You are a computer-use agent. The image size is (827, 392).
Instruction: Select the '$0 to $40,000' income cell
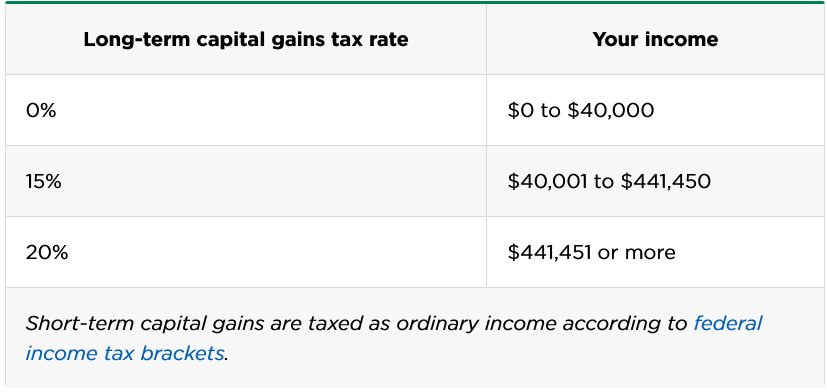tap(656, 110)
